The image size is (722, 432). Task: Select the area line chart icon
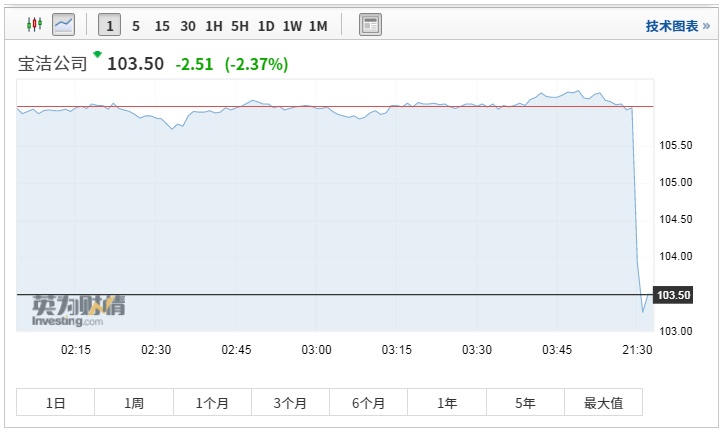coord(63,25)
